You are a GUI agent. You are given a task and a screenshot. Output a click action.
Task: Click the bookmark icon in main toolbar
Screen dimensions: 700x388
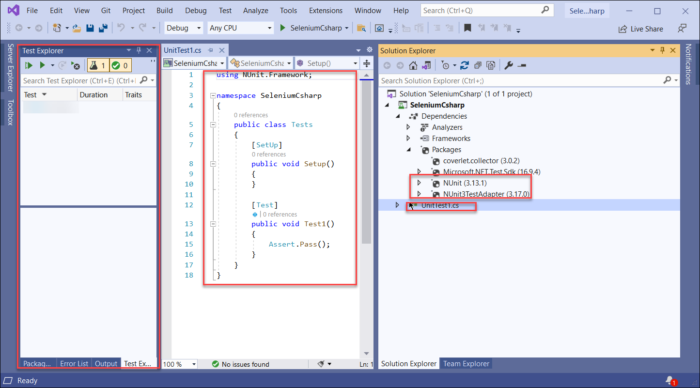click(467, 28)
